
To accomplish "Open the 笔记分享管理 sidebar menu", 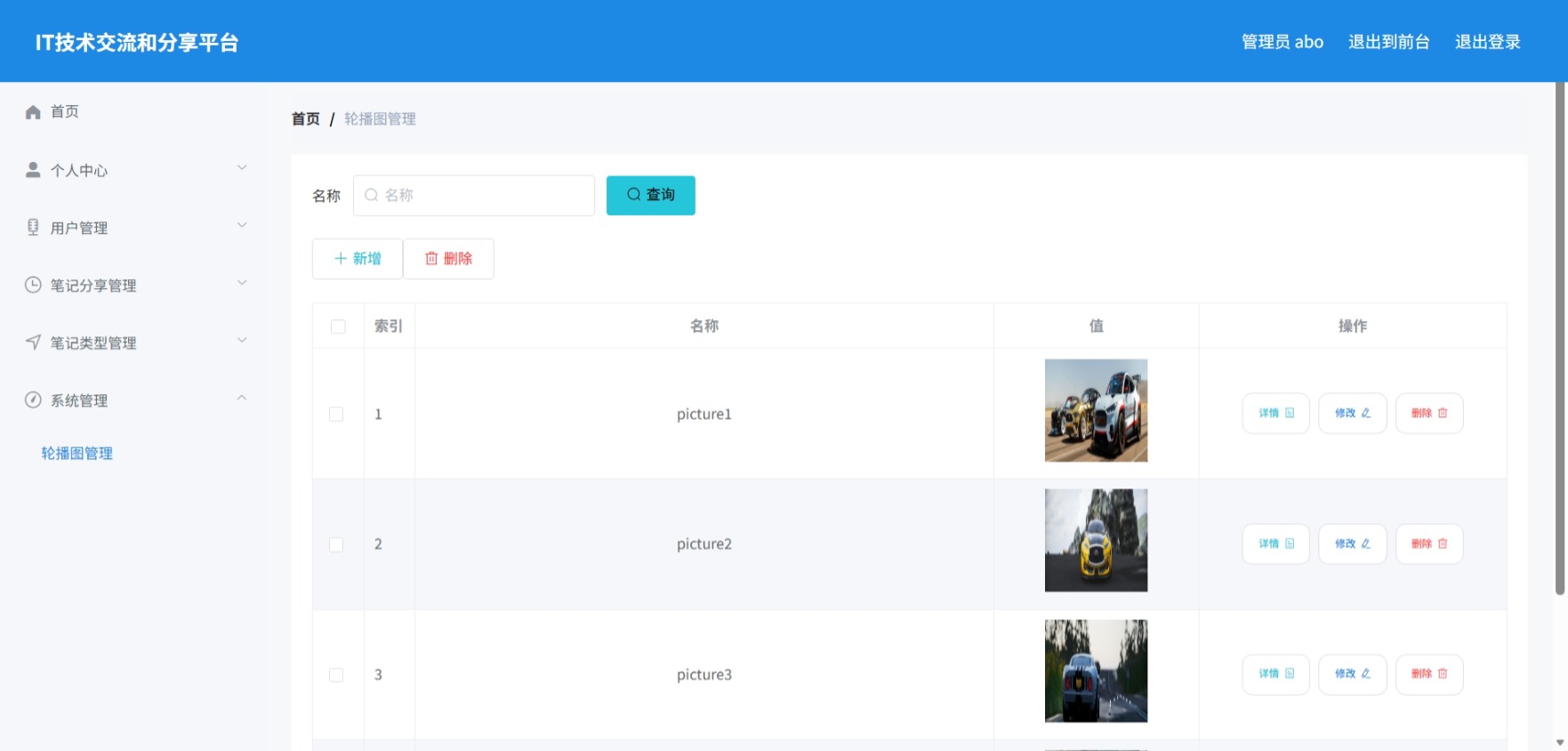I will pos(133,286).
